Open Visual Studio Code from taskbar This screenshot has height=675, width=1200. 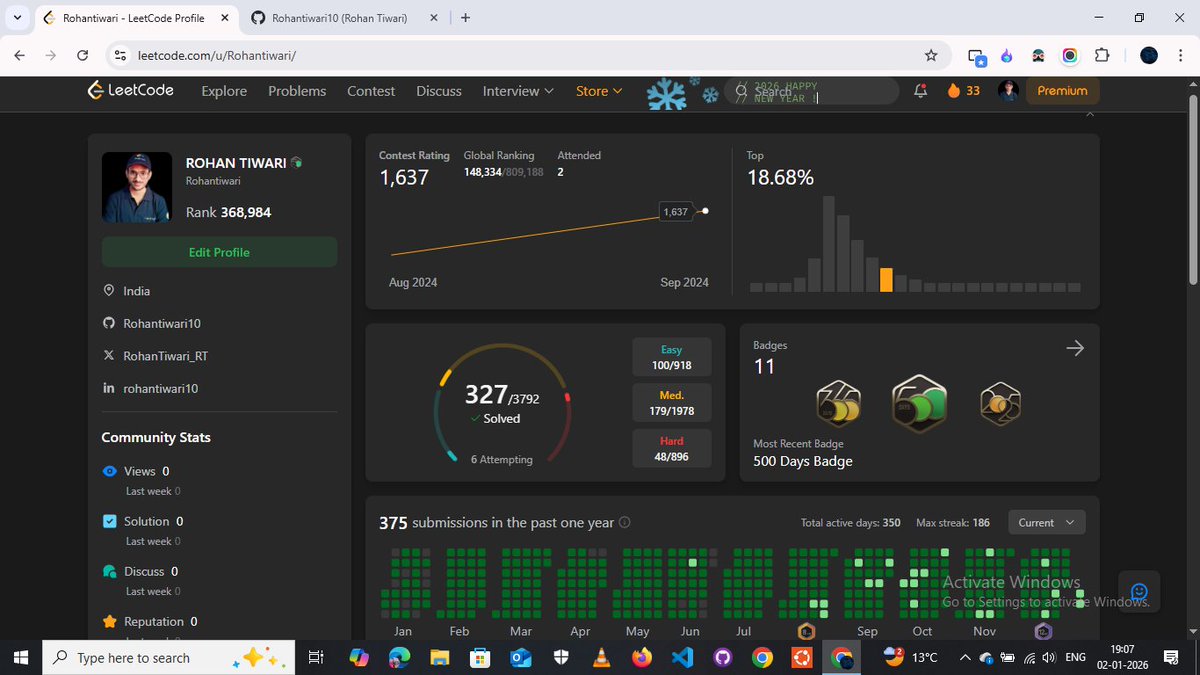pos(683,657)
